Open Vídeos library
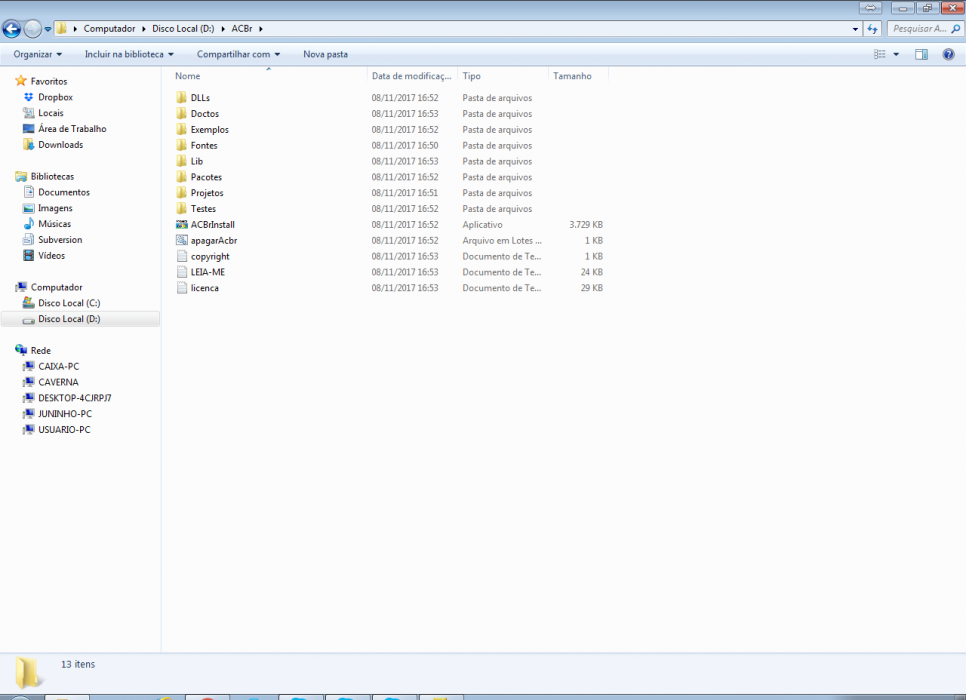 51,256
